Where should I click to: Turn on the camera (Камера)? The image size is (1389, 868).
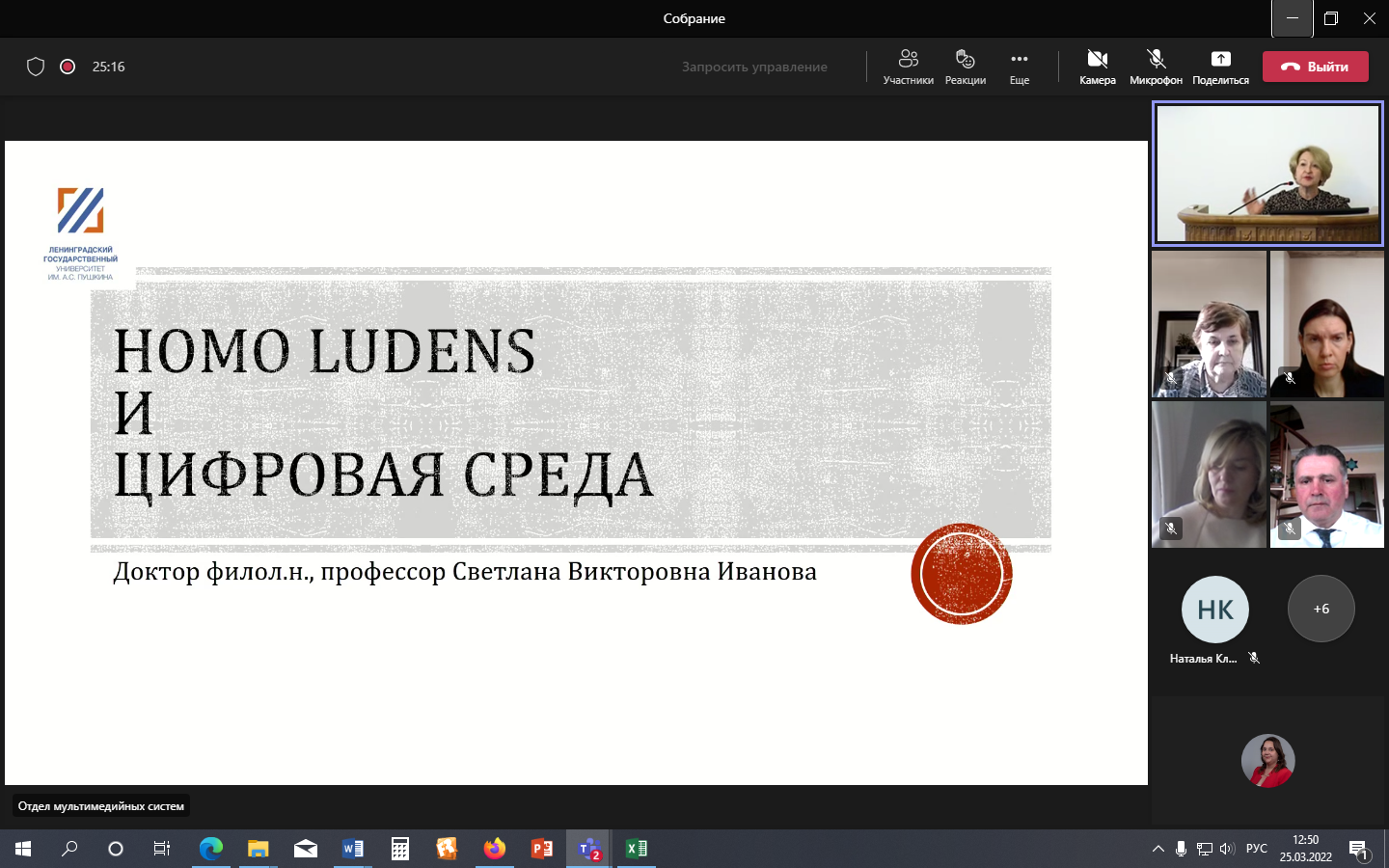(1097, 67)
